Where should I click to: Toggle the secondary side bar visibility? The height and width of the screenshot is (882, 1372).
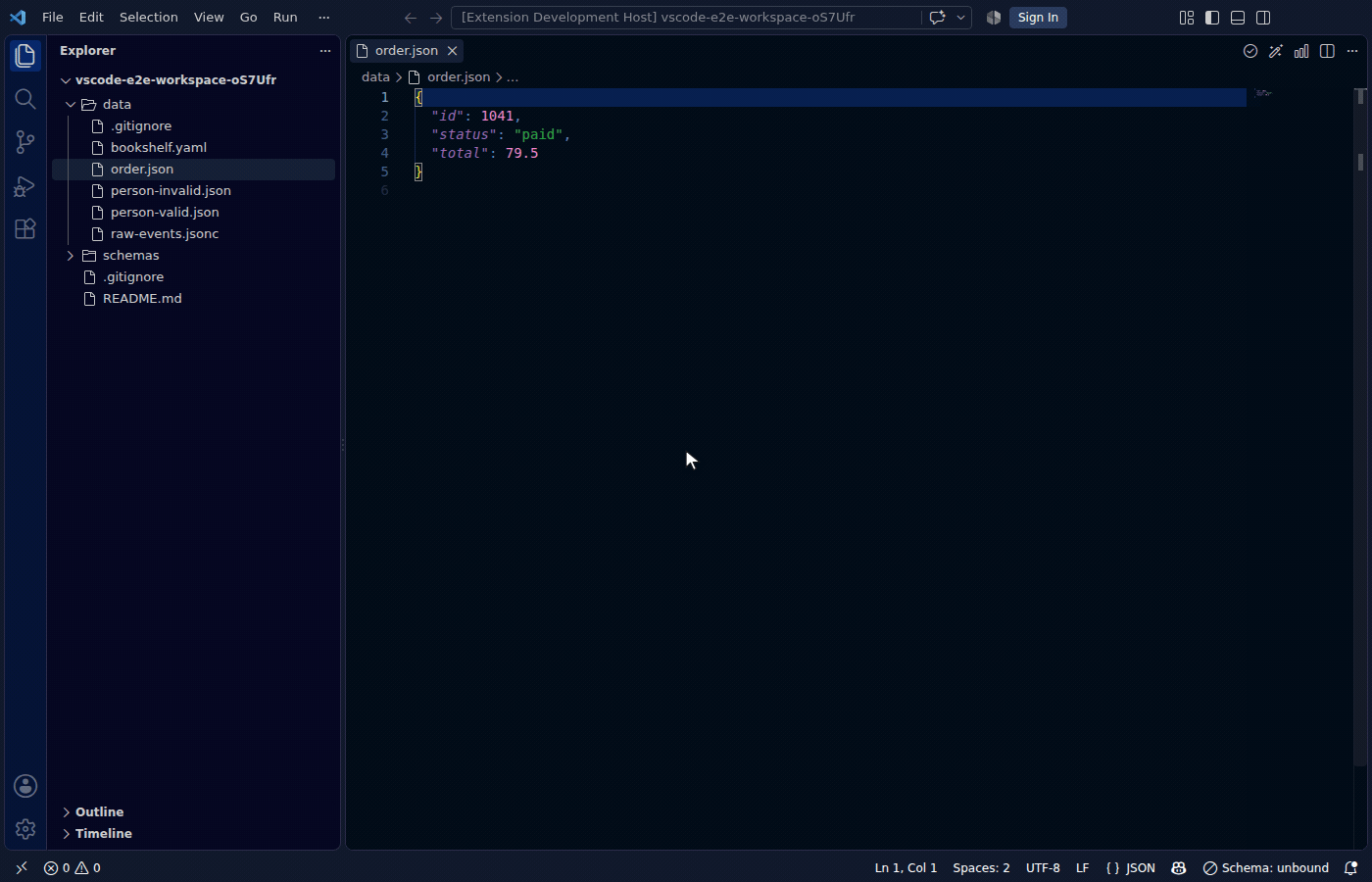(1263, 18)
